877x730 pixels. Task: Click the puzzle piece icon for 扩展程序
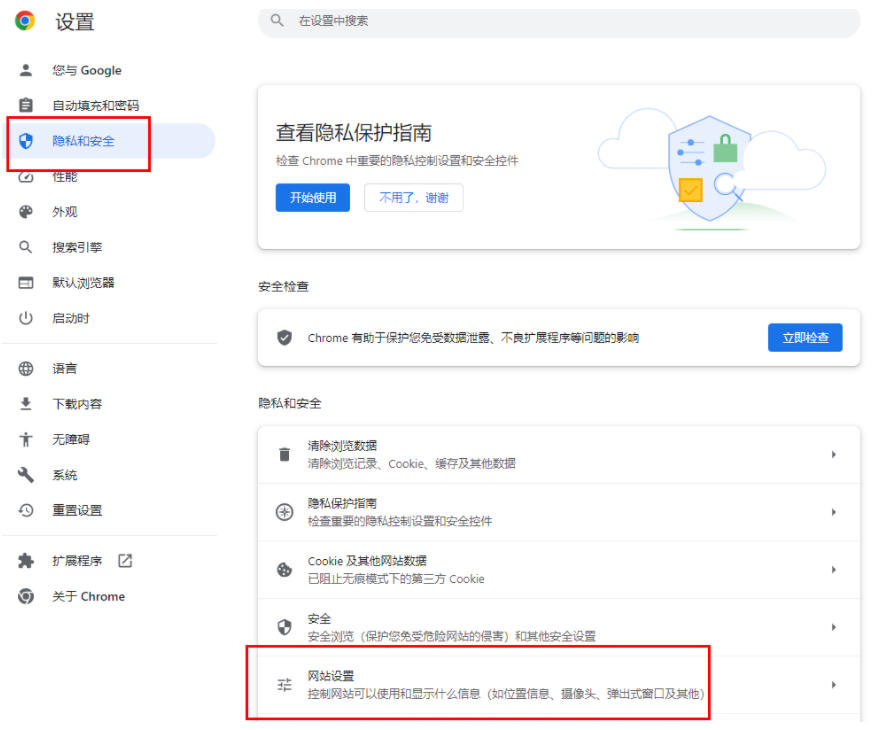point(26,561)
